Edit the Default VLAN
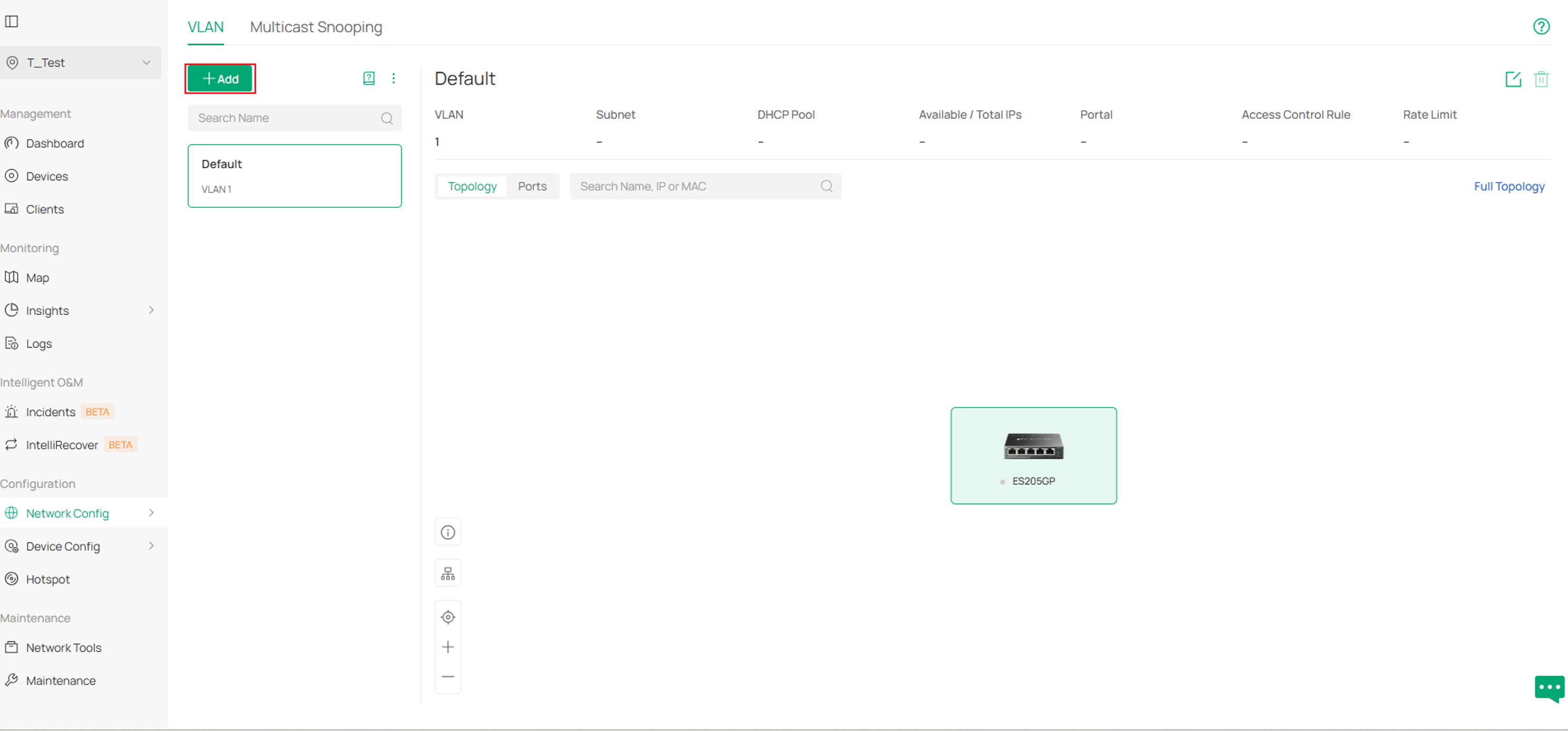Image resolution: width=1568 pixels, height=731 pixels. click(x=1513, y=79)
